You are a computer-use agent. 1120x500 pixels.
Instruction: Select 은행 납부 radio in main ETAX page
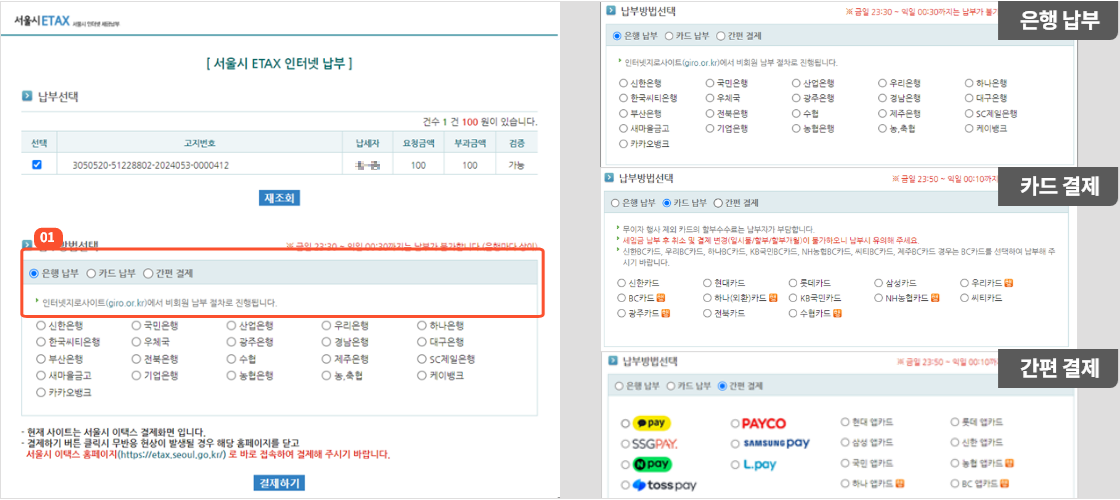pos(34,273)
